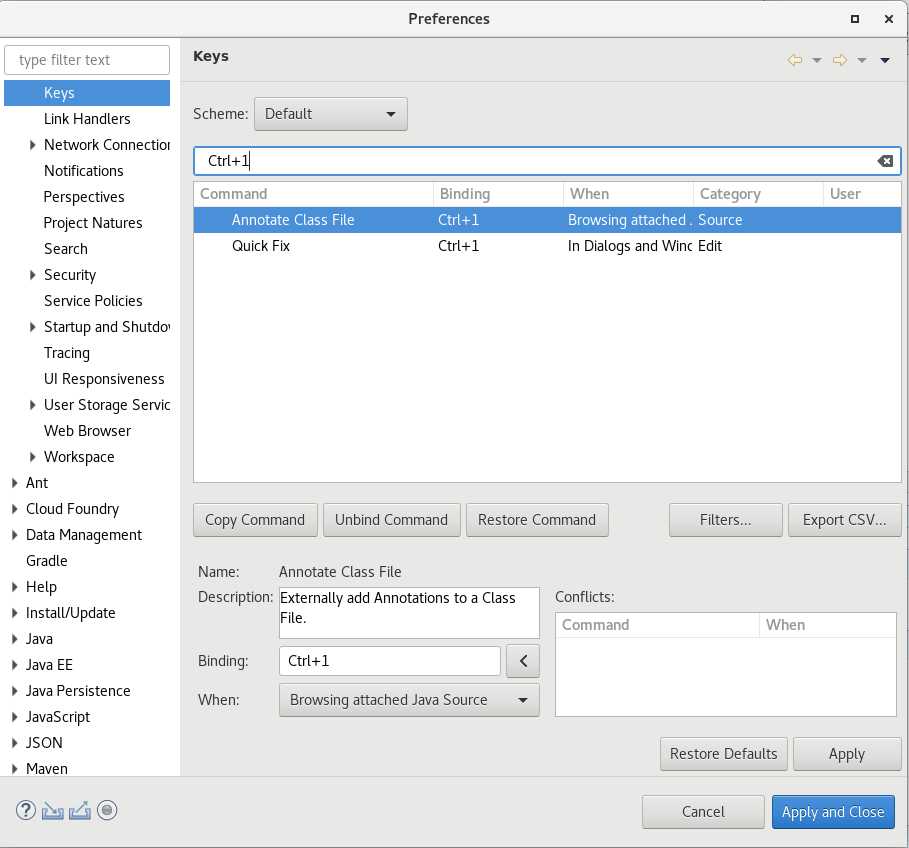Select Tracing in the tree
Viewport: 909px width, 848px height.
click(67, 353)
